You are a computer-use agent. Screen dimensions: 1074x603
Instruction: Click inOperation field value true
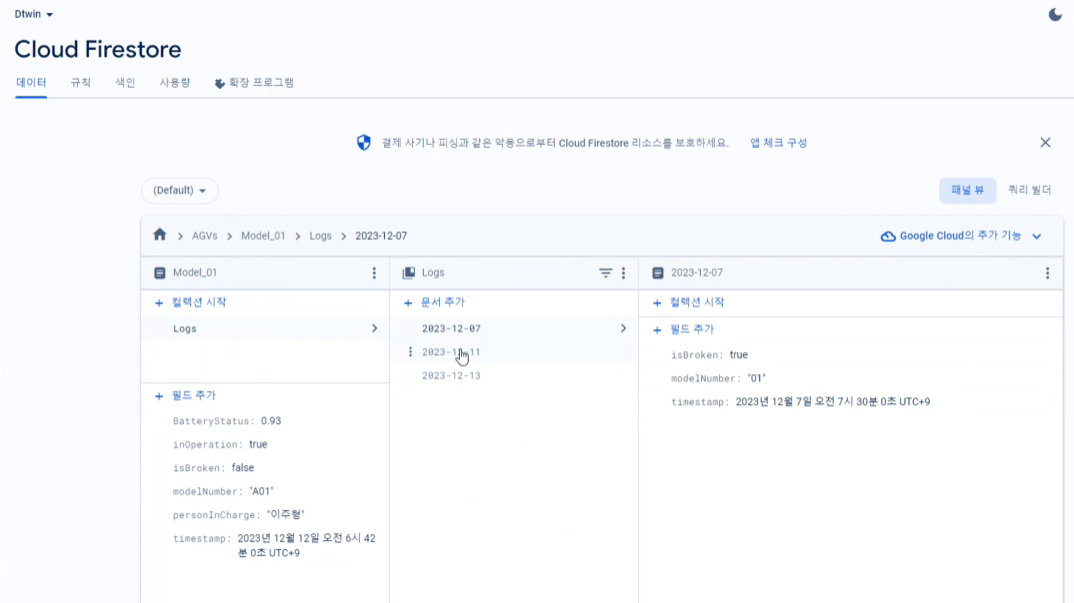point(258,444)
